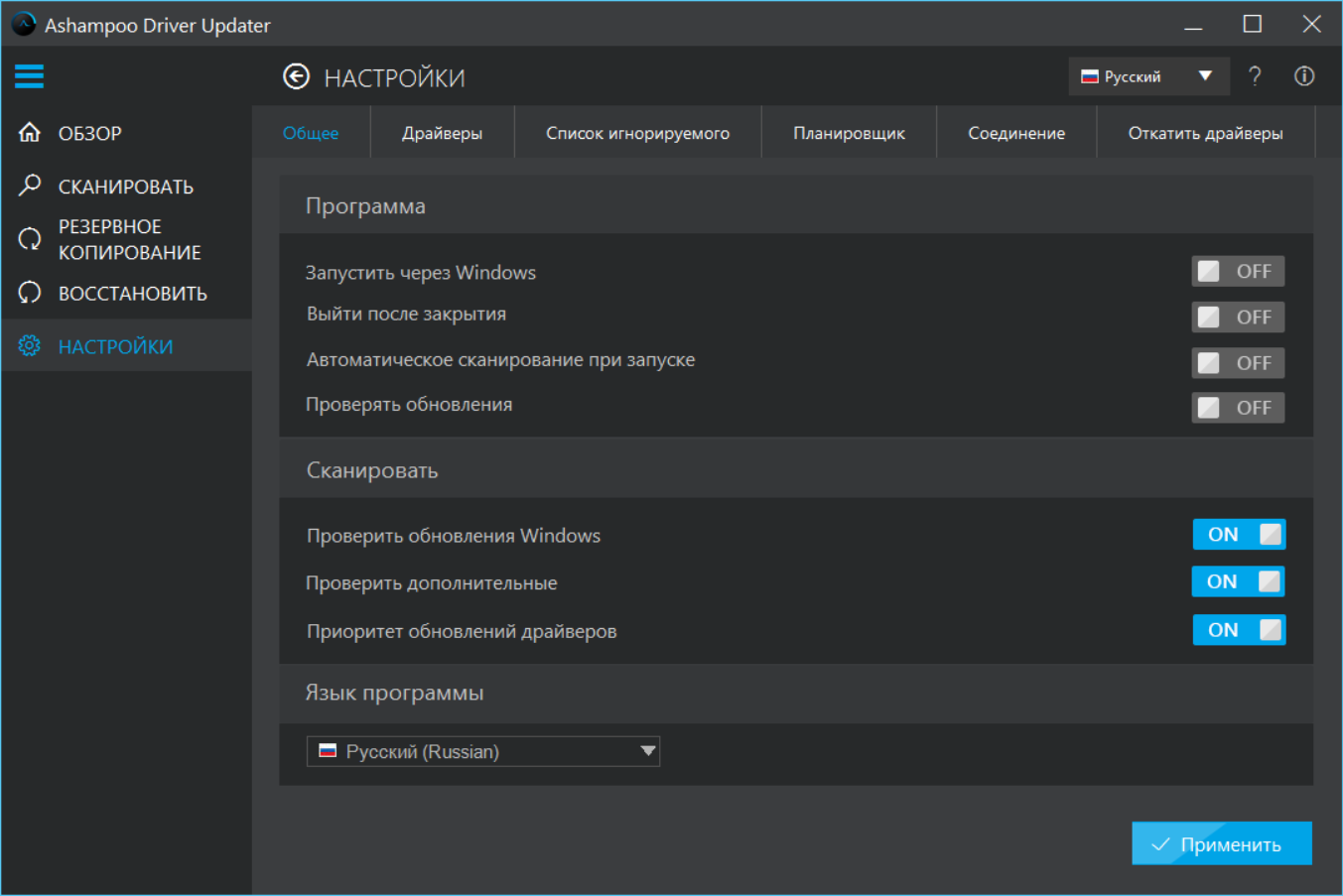
Task: Go to ОБЗОР in the sidebar
Action: (x=126, y=133)
